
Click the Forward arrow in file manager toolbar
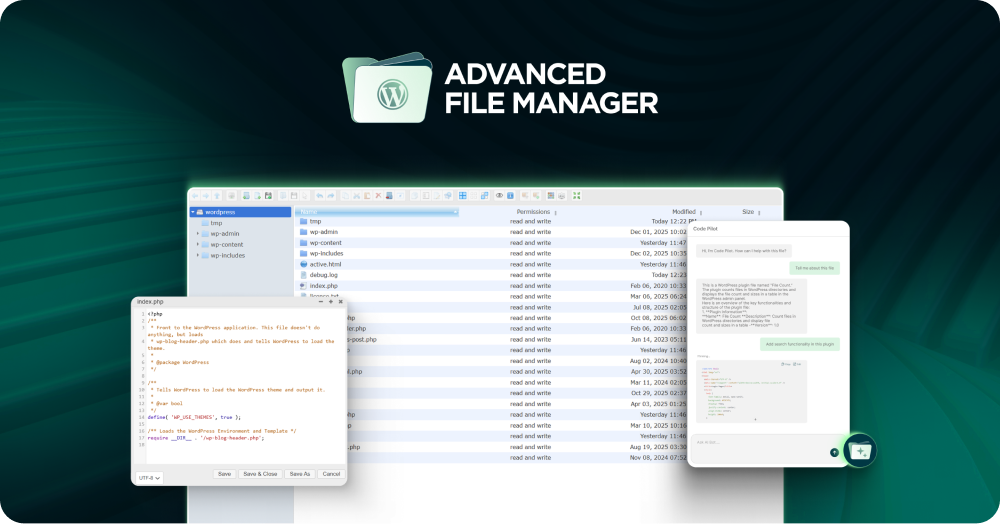[x=205, y=196]
